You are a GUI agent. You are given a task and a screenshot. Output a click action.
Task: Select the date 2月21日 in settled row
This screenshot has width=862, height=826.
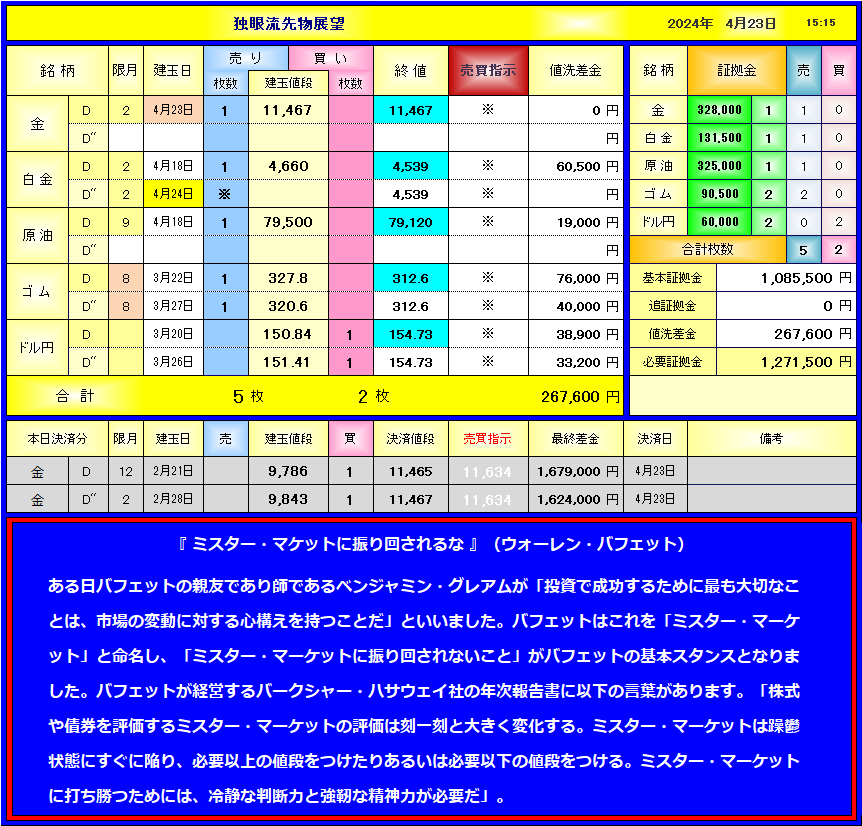173,471
